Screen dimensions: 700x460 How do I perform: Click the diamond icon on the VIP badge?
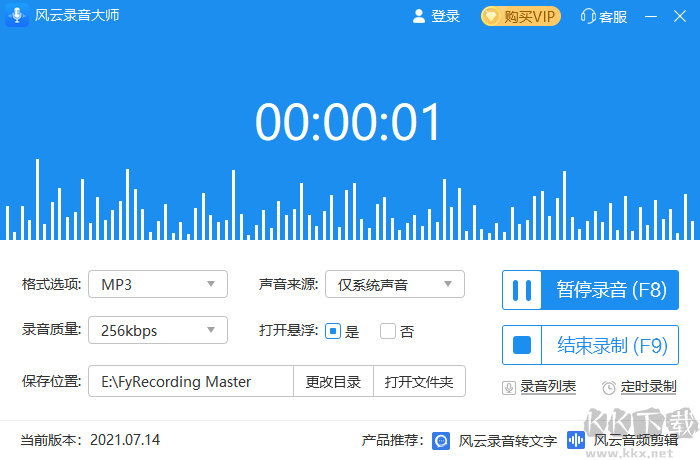(491, 17)
